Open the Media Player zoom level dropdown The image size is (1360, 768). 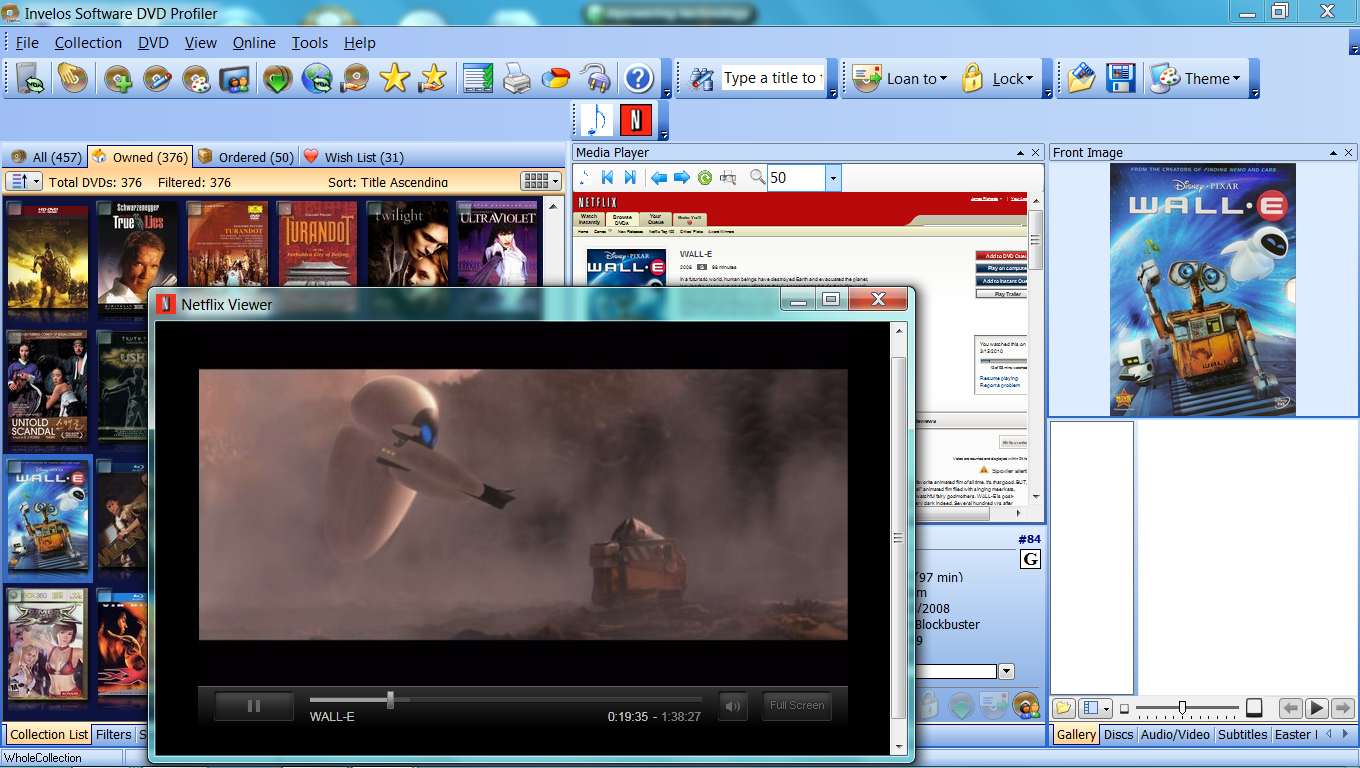click(x=832, y=178)
